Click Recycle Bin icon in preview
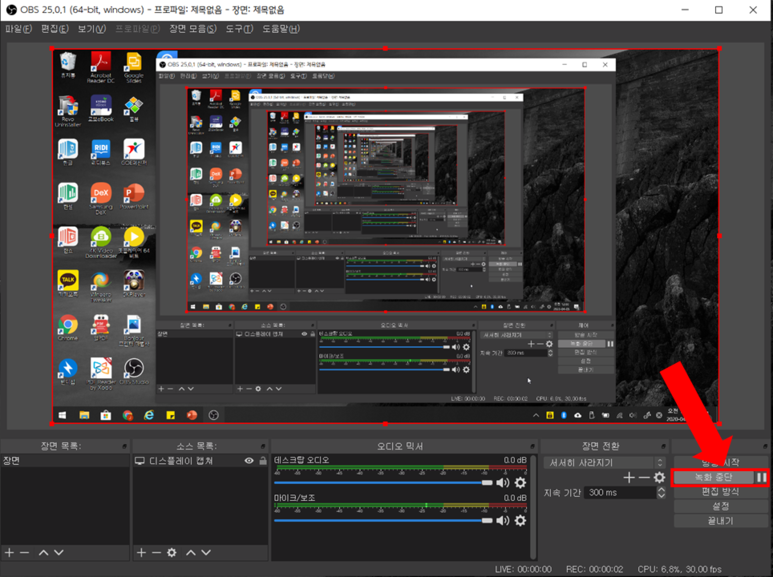The height and width of the screenshot is (577, 773). point(68,65)
